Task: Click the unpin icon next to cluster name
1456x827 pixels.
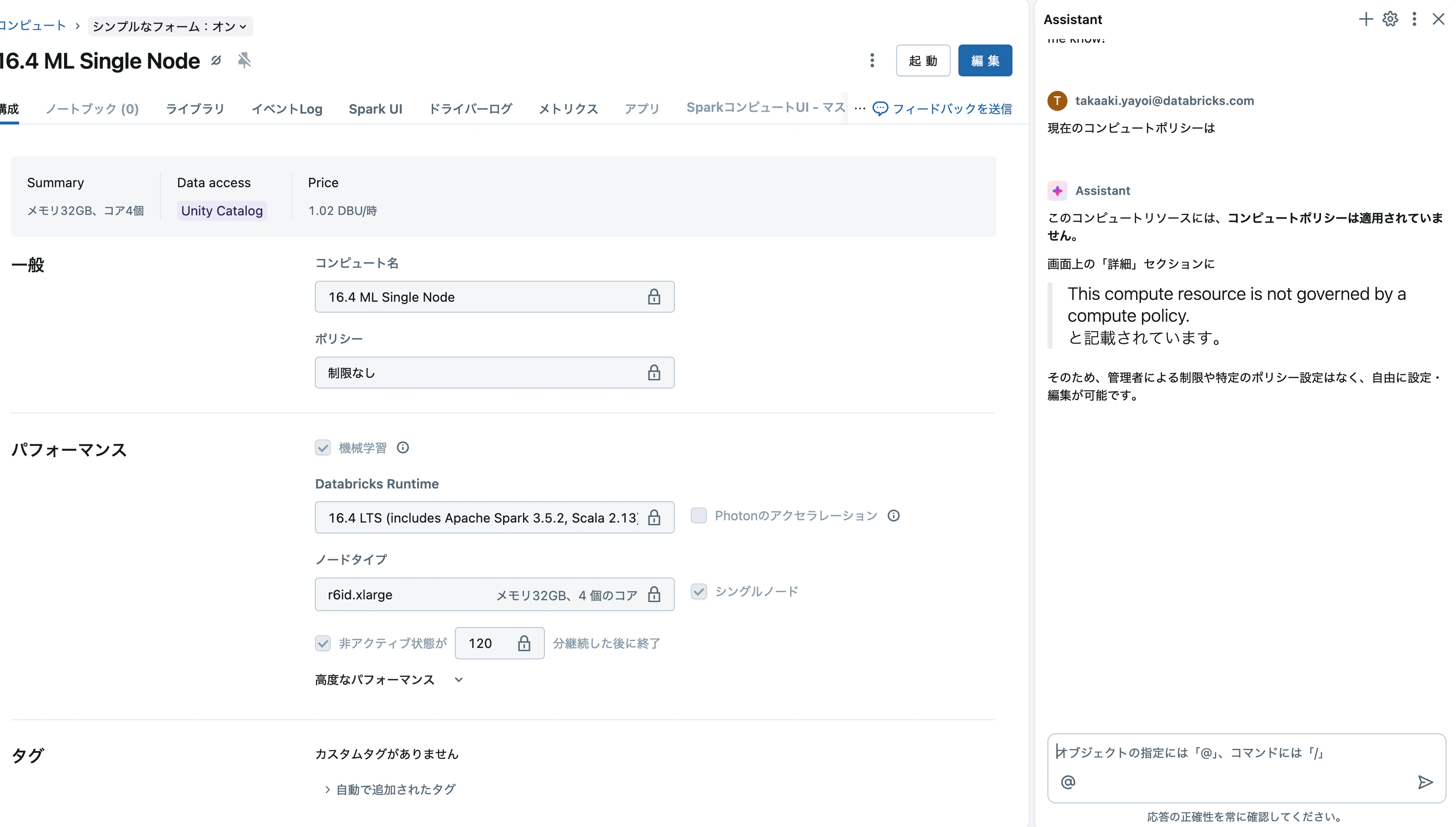Action: pyautogui.click(x=244, y=60)
